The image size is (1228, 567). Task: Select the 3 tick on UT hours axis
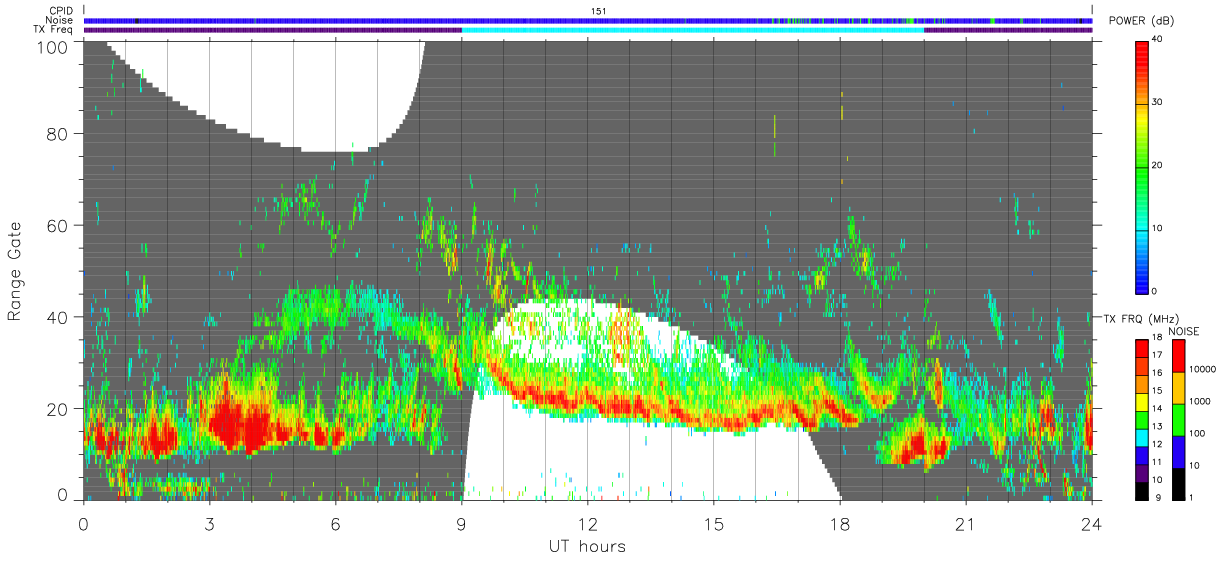[x=209, y=523]
